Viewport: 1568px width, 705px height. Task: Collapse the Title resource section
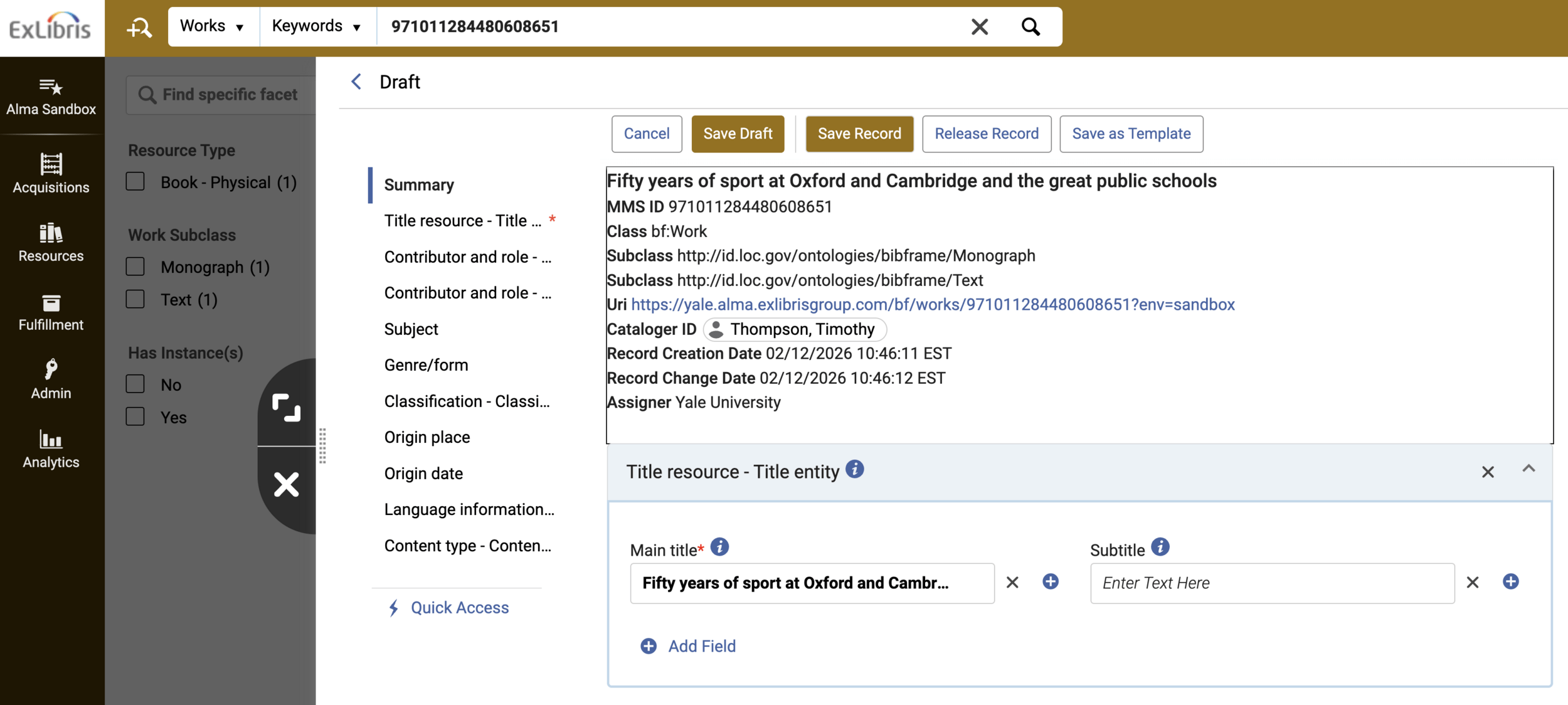[x=1528, y=470]
